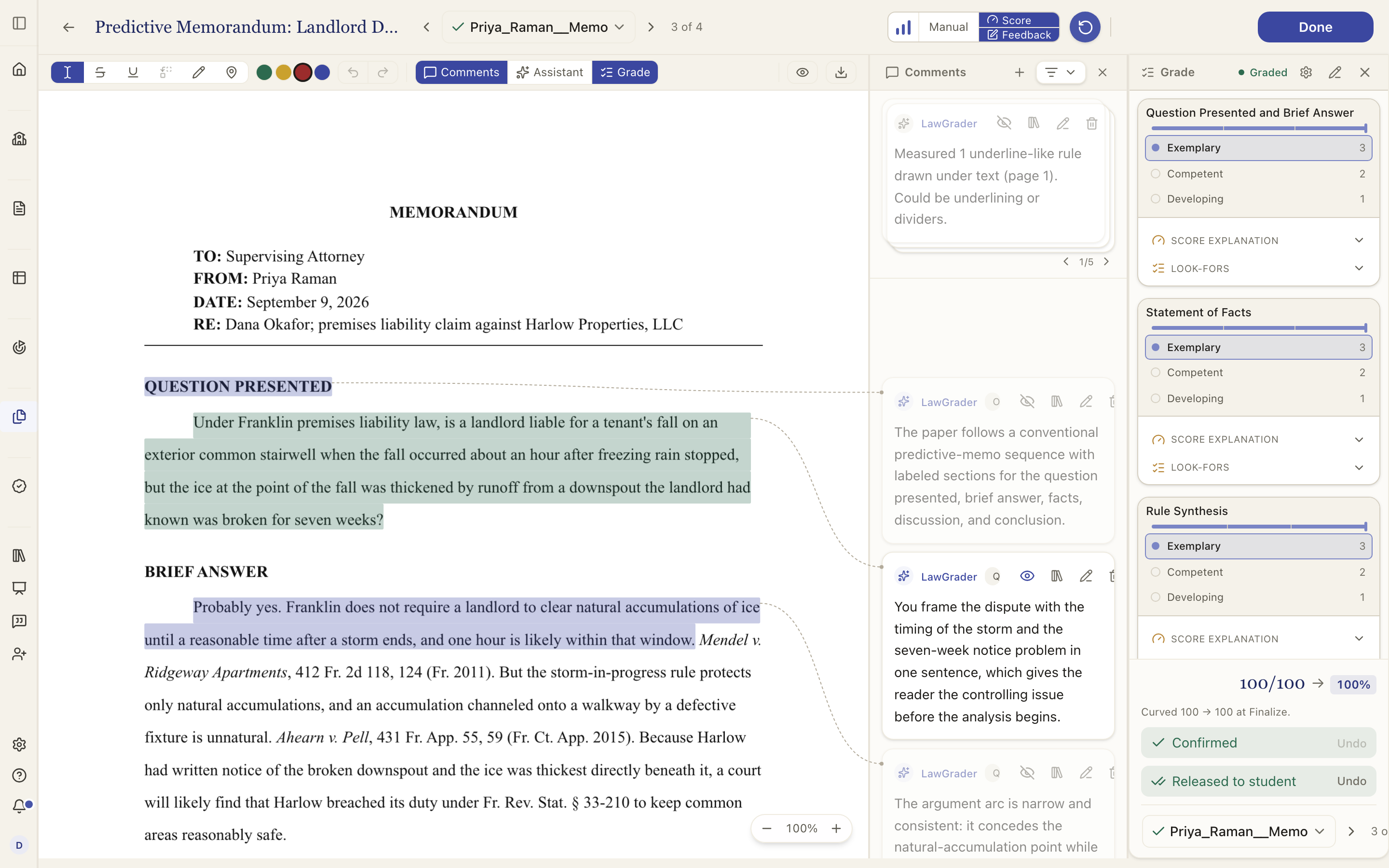Open comments filter dropdown
The height and width of the screenshot is (868, 1389).
(x=1060, y=72)
